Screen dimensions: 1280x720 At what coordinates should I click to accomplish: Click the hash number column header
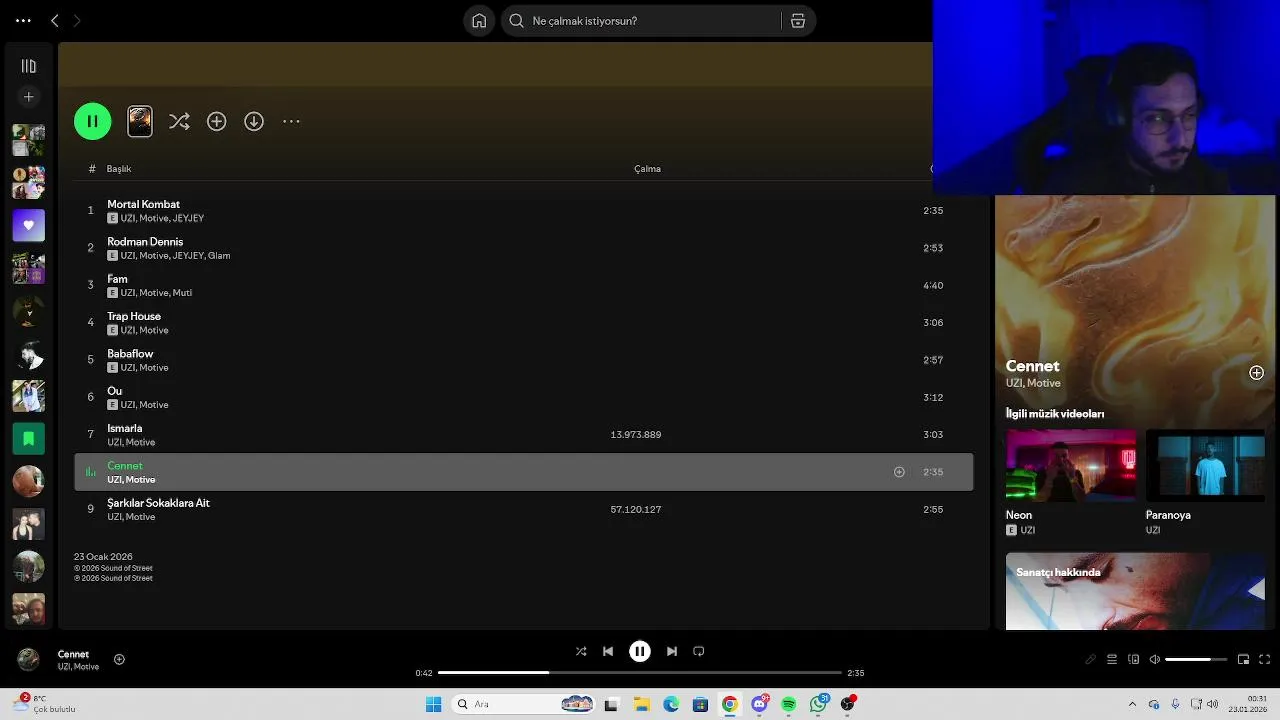pyautogui.click(x=91, y=169)
